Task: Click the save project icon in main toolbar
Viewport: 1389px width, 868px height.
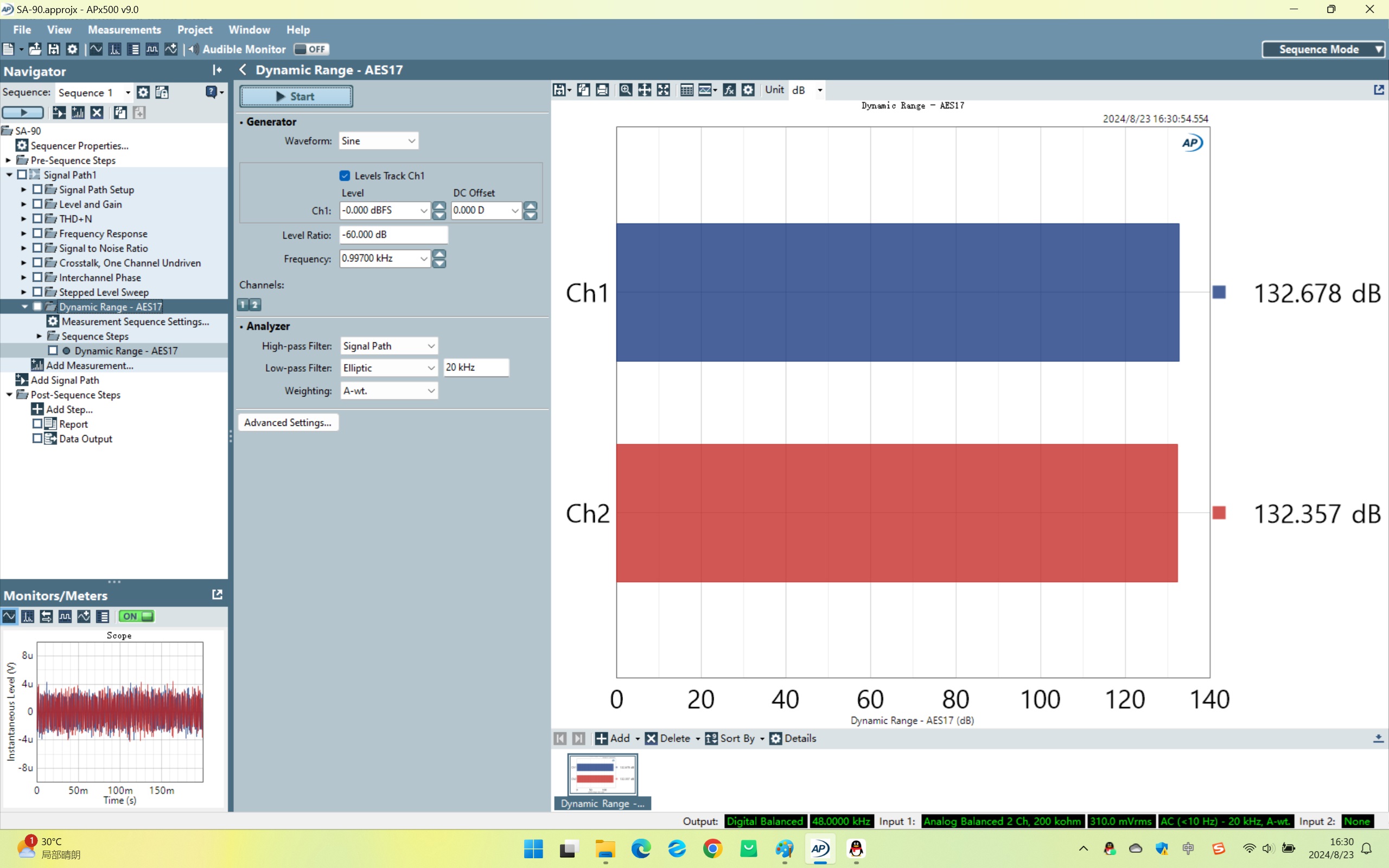Action: [x=53, y=49]
